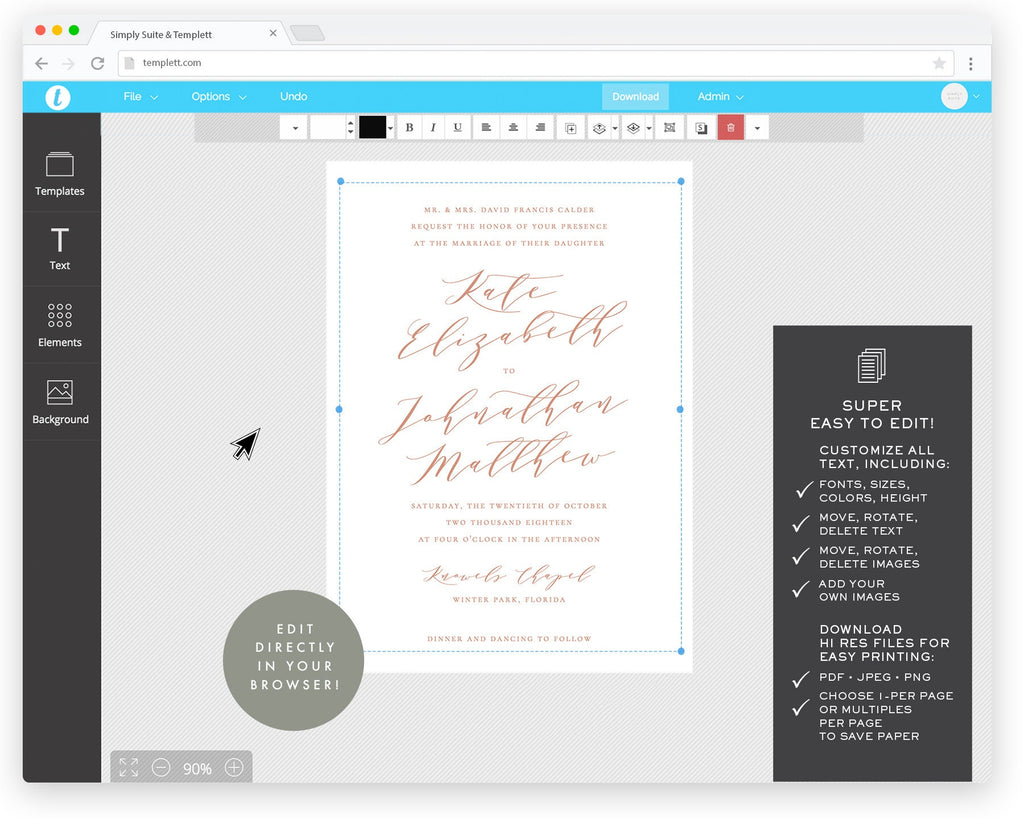Click the user profile avatar

(x=954, y=97)
